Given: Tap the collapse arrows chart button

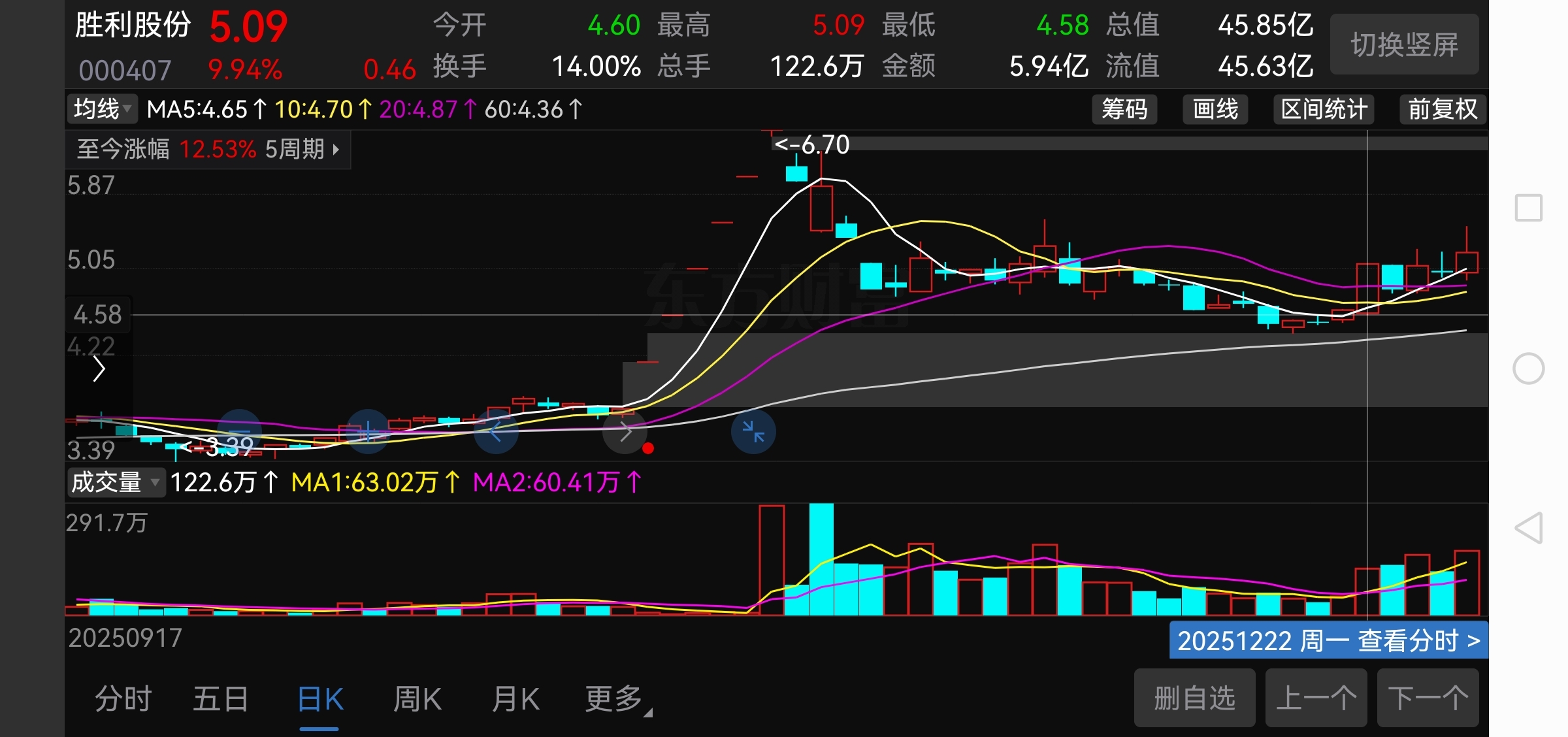Looking at the screenshot, I should 753,431.
